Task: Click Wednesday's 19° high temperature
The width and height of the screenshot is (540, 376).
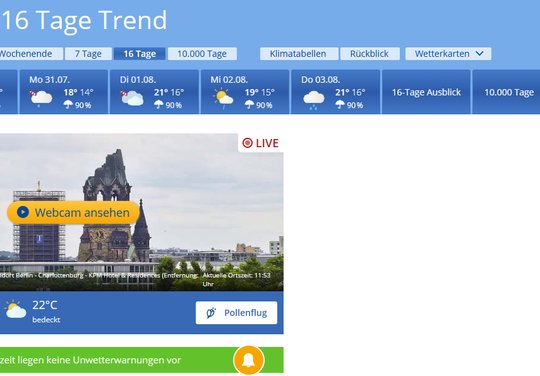Action: [251, 92]
